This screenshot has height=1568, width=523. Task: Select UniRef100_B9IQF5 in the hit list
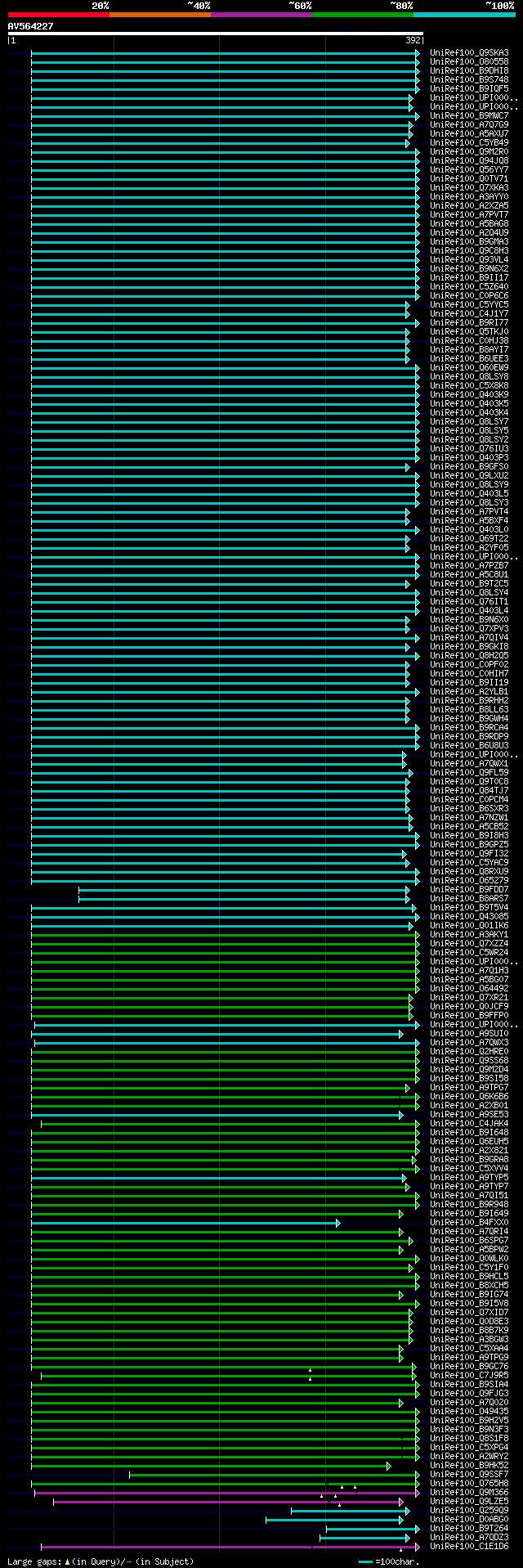tap(469, 88)
